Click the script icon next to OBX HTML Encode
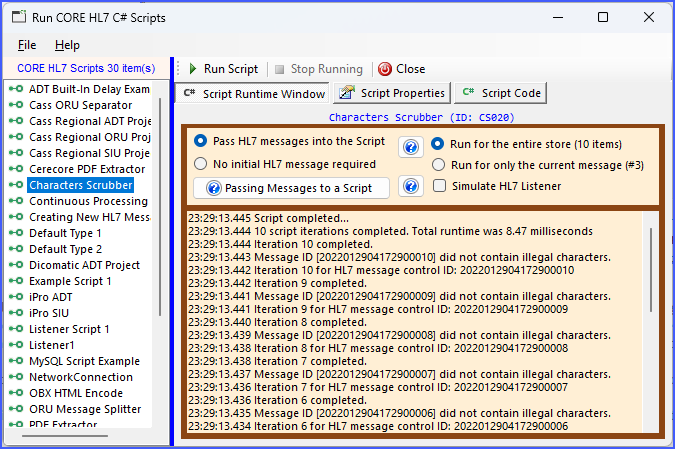The height and width of the screenshot is (449, 675). (16, 393)
